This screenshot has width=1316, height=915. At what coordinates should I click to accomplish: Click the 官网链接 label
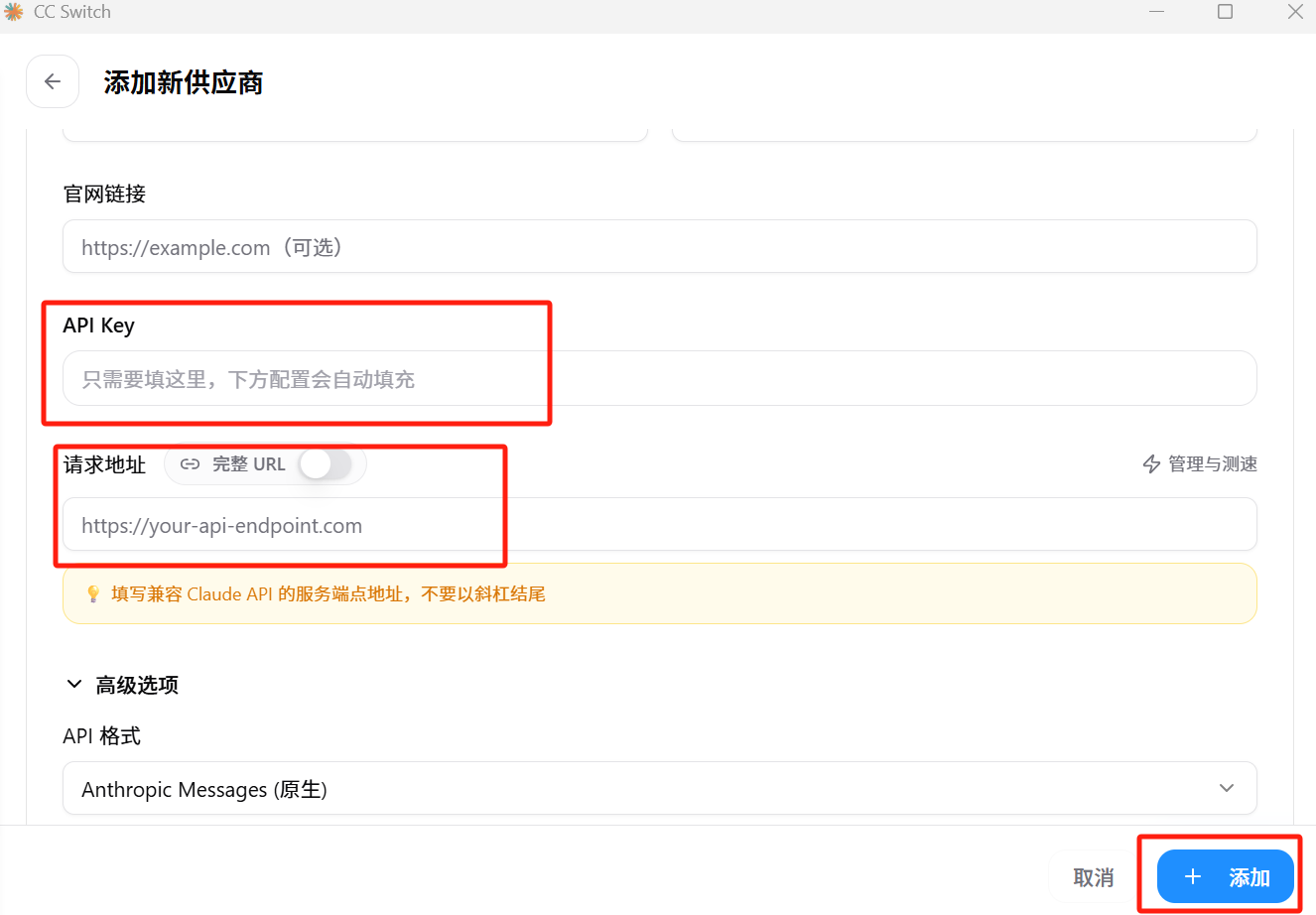point(104,194)
